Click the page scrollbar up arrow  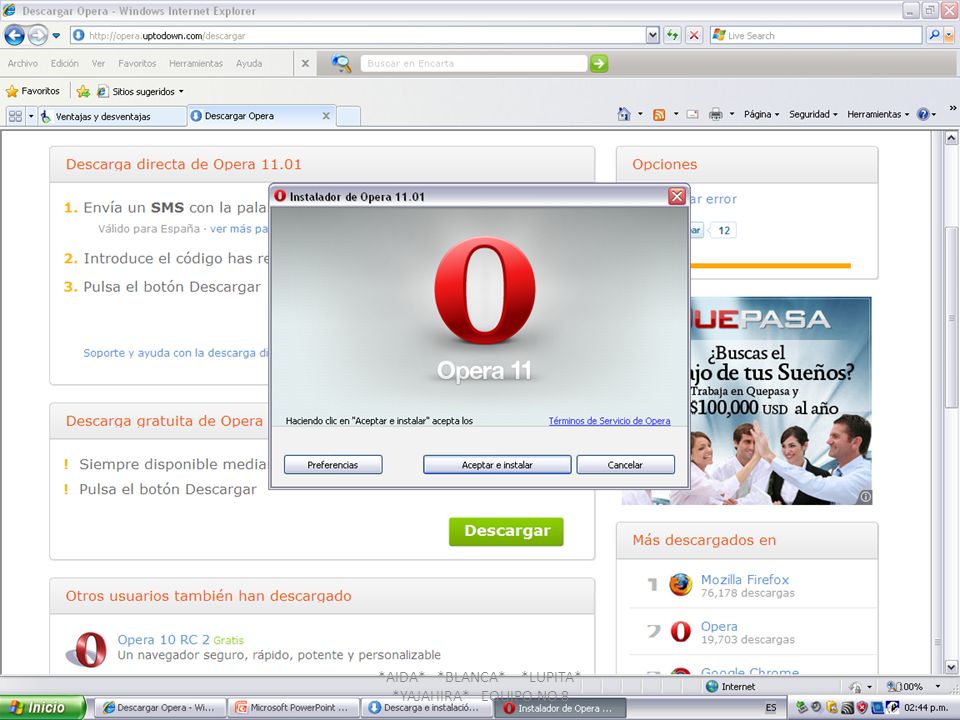click(x=951, y=138)
